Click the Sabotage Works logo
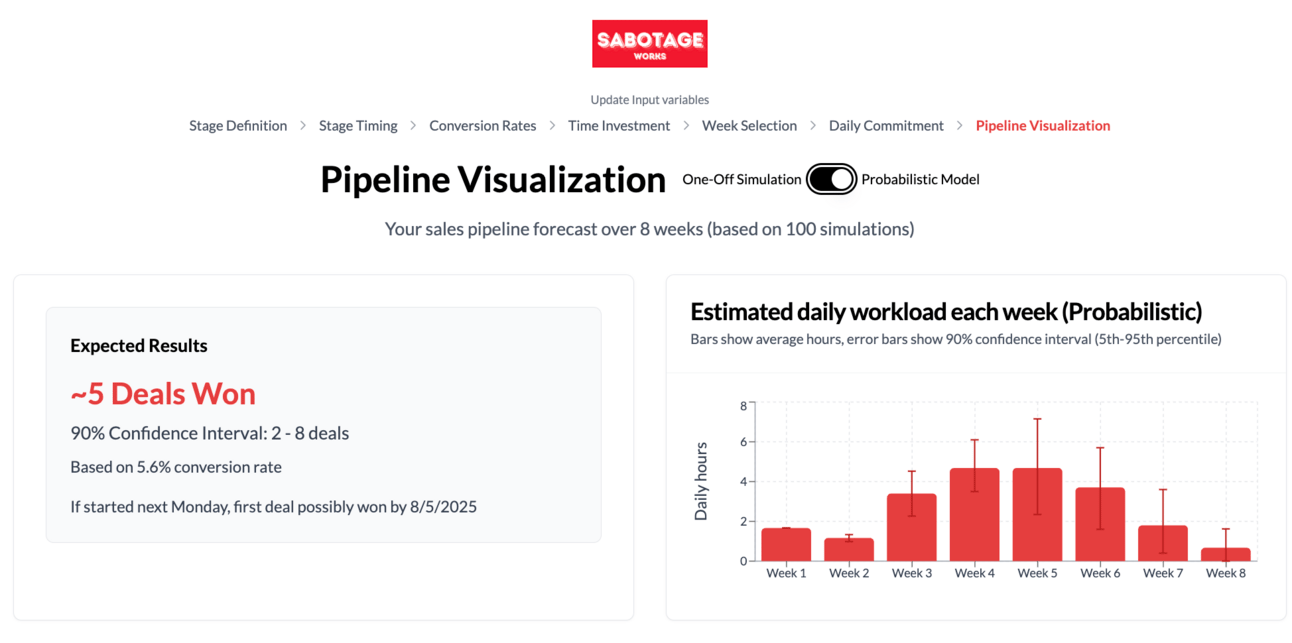The height and width of the screenshot is (643, 1292). (649, 44)
